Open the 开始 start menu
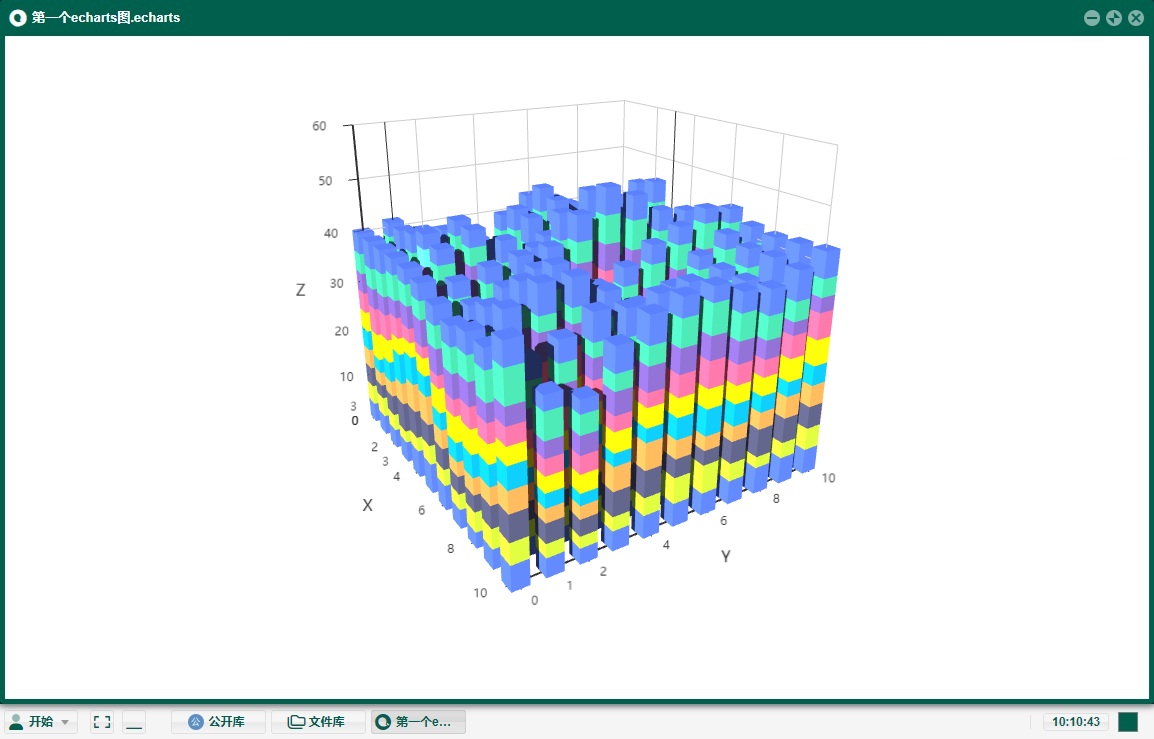Viewport: 1154px width, 739px height. [41, 722]
